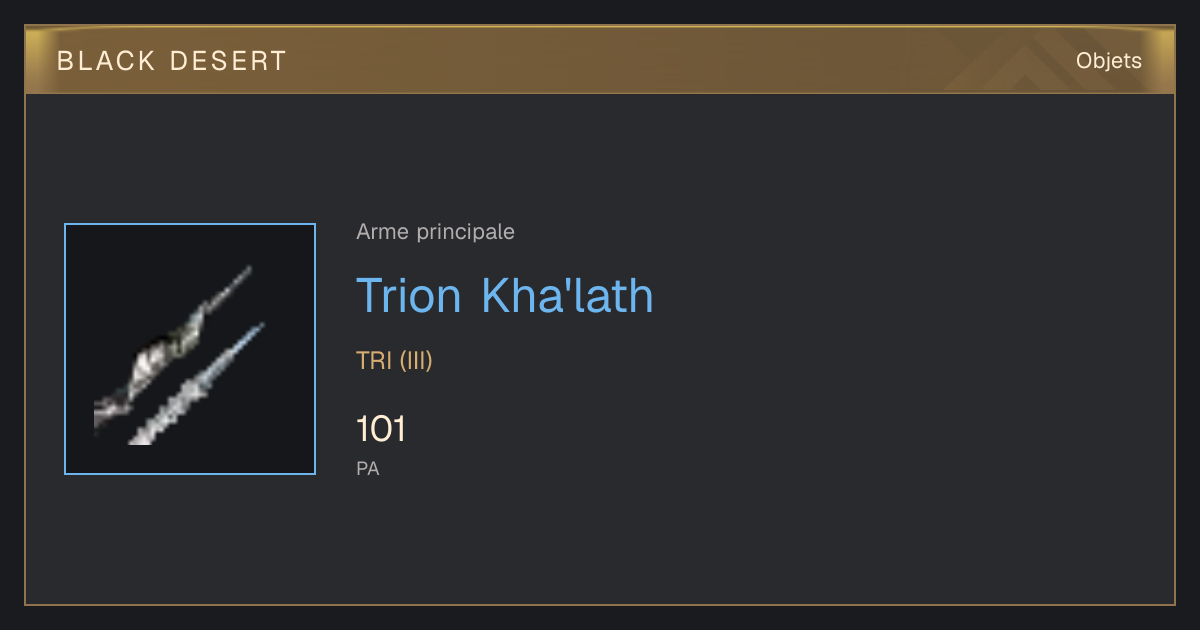Click the BLACK DESERT header title

(172, 61)
